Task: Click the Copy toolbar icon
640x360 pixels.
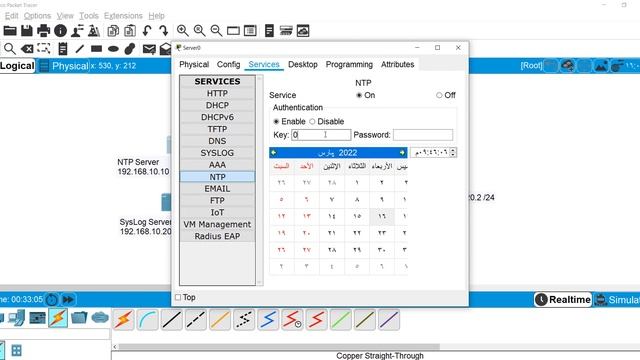Action: [113, 31]
